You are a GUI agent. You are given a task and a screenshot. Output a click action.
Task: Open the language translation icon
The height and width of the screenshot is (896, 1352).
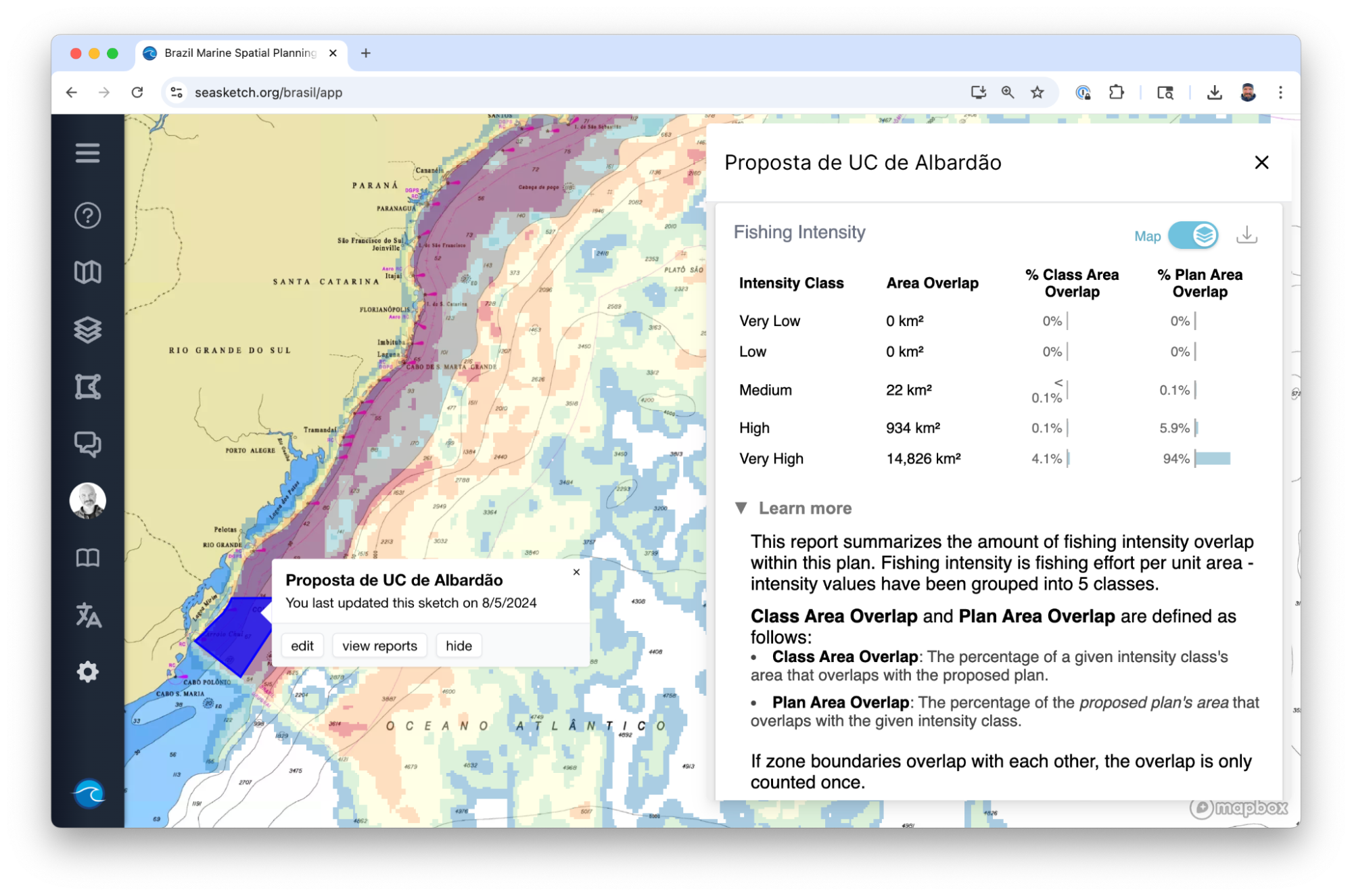click(87, 615)
